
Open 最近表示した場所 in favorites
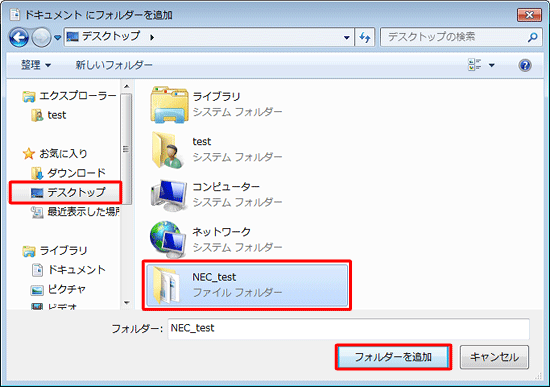coord(75,212)
